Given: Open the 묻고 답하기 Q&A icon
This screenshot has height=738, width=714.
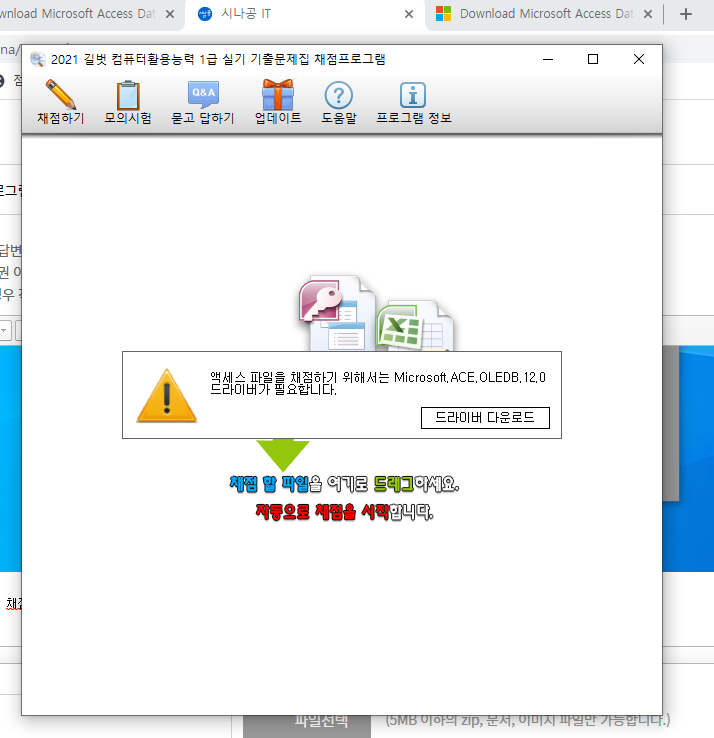Looking at the screenshot, I should coord(203,95).
